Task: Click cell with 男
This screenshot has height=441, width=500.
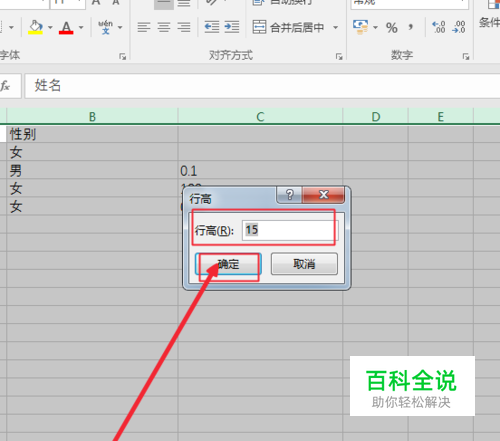Action: coord(92,170)
